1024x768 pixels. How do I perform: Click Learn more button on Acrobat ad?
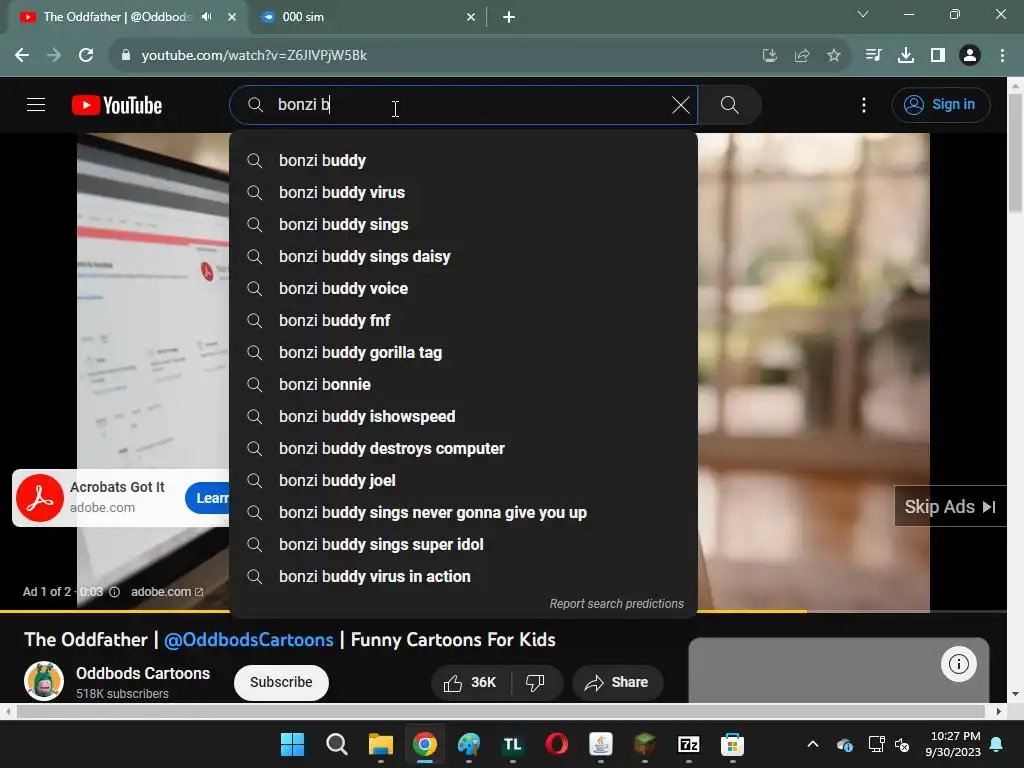point(208,498)
